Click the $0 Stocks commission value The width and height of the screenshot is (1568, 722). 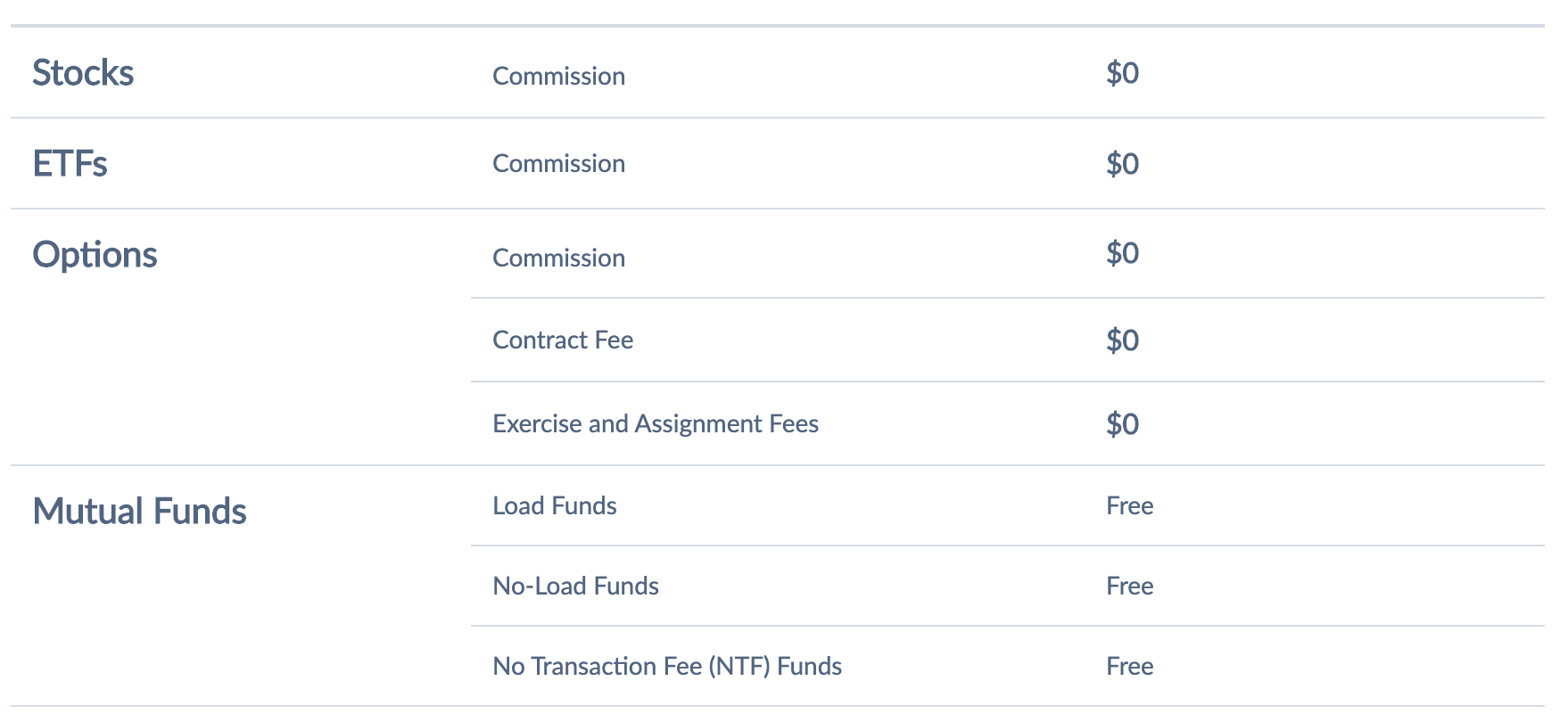(x=1122, y=73)
